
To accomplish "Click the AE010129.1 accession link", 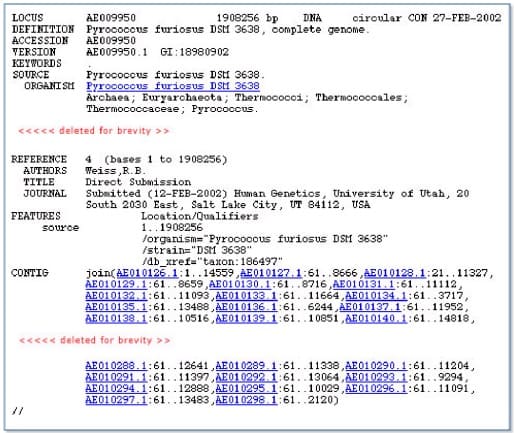I will click(x=116, y=284).
